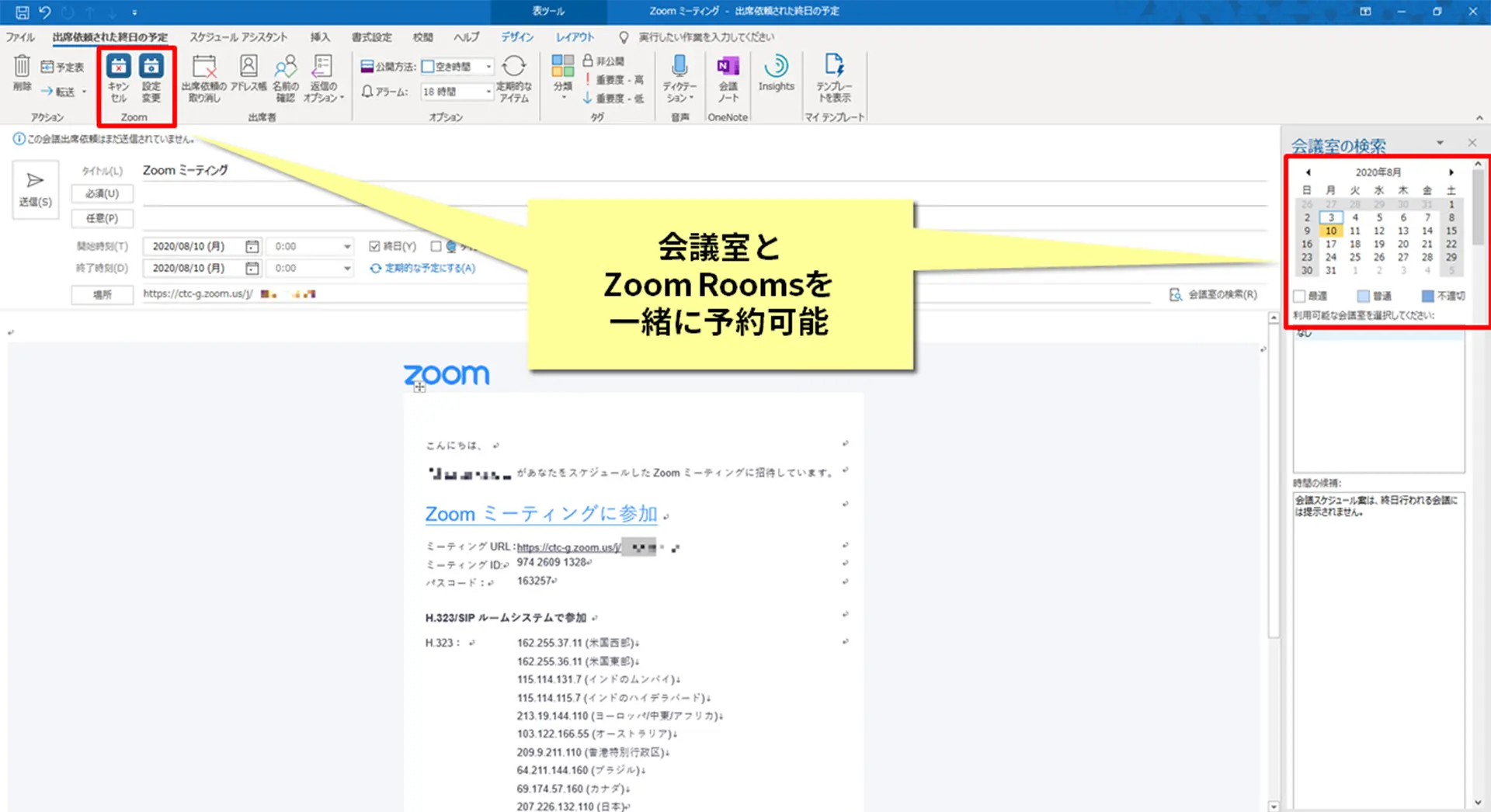Click the 分類 (Categorize) color grid icon
1491x812 pixels.
(x=563, y=65)
